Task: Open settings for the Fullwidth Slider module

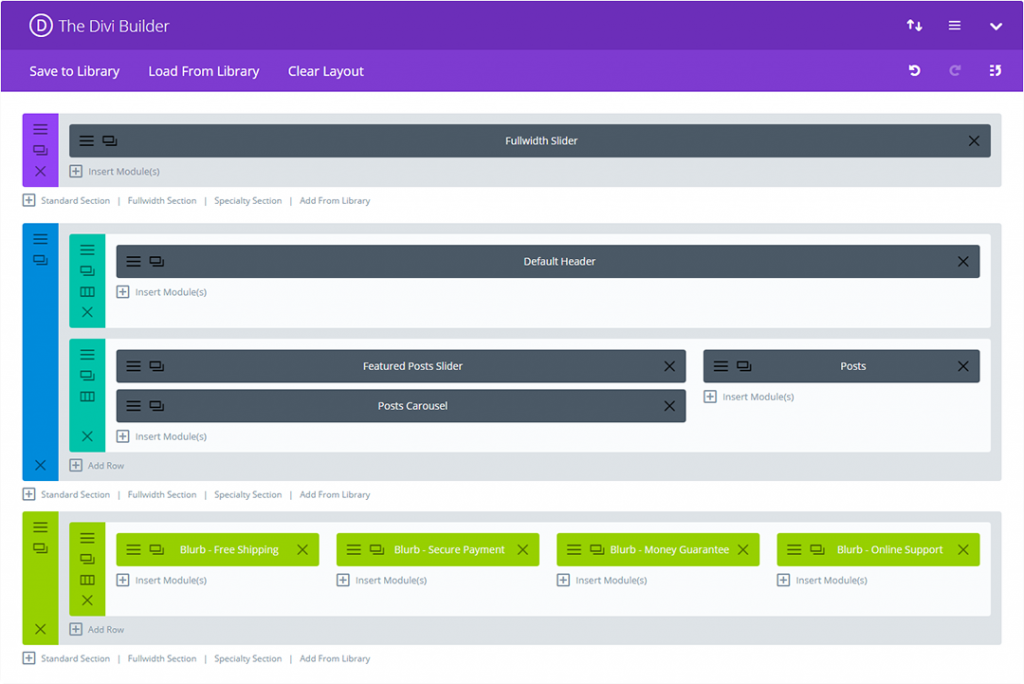Action: 86,140
